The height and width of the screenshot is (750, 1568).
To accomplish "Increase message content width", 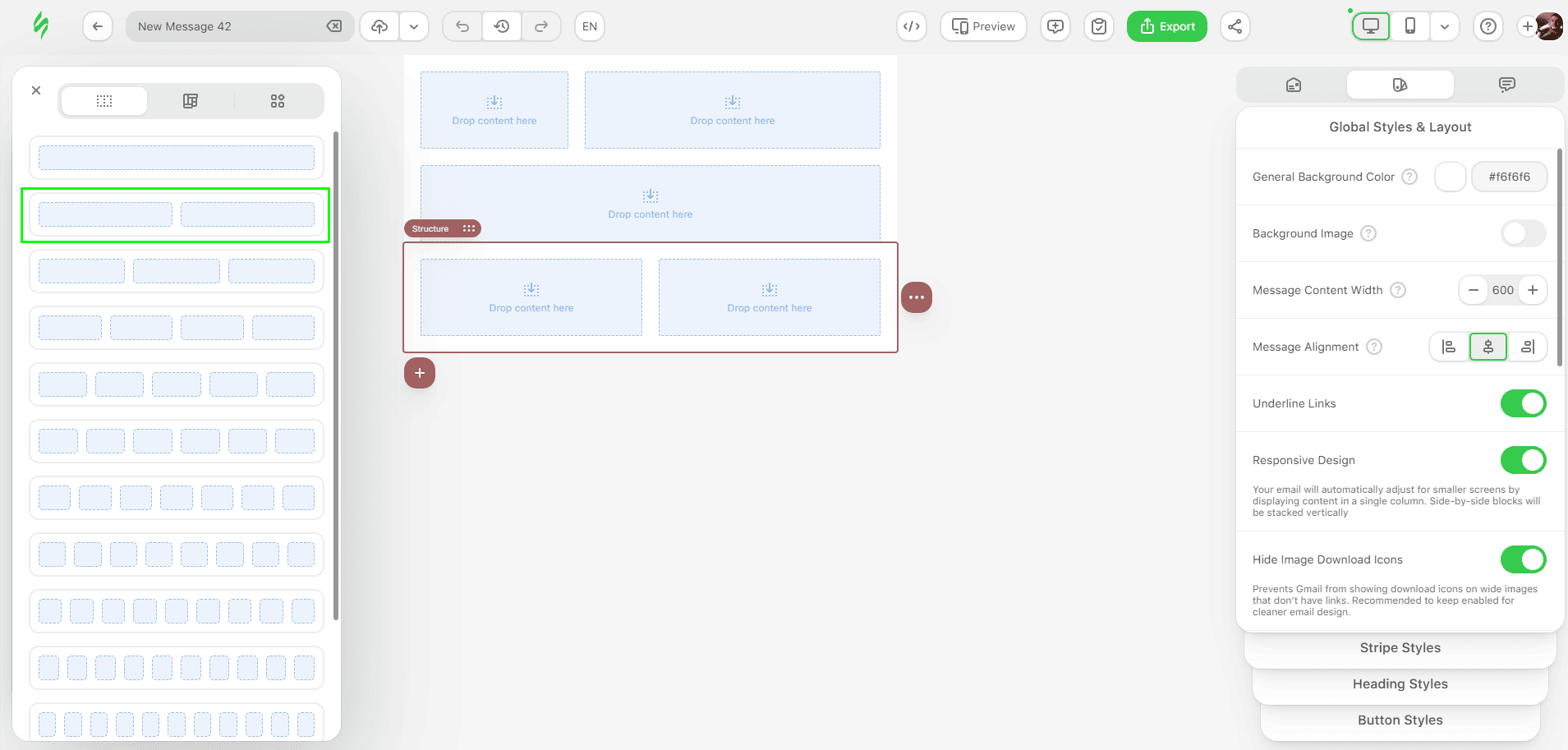I will pyautogui.click(x=1533, y=290).
